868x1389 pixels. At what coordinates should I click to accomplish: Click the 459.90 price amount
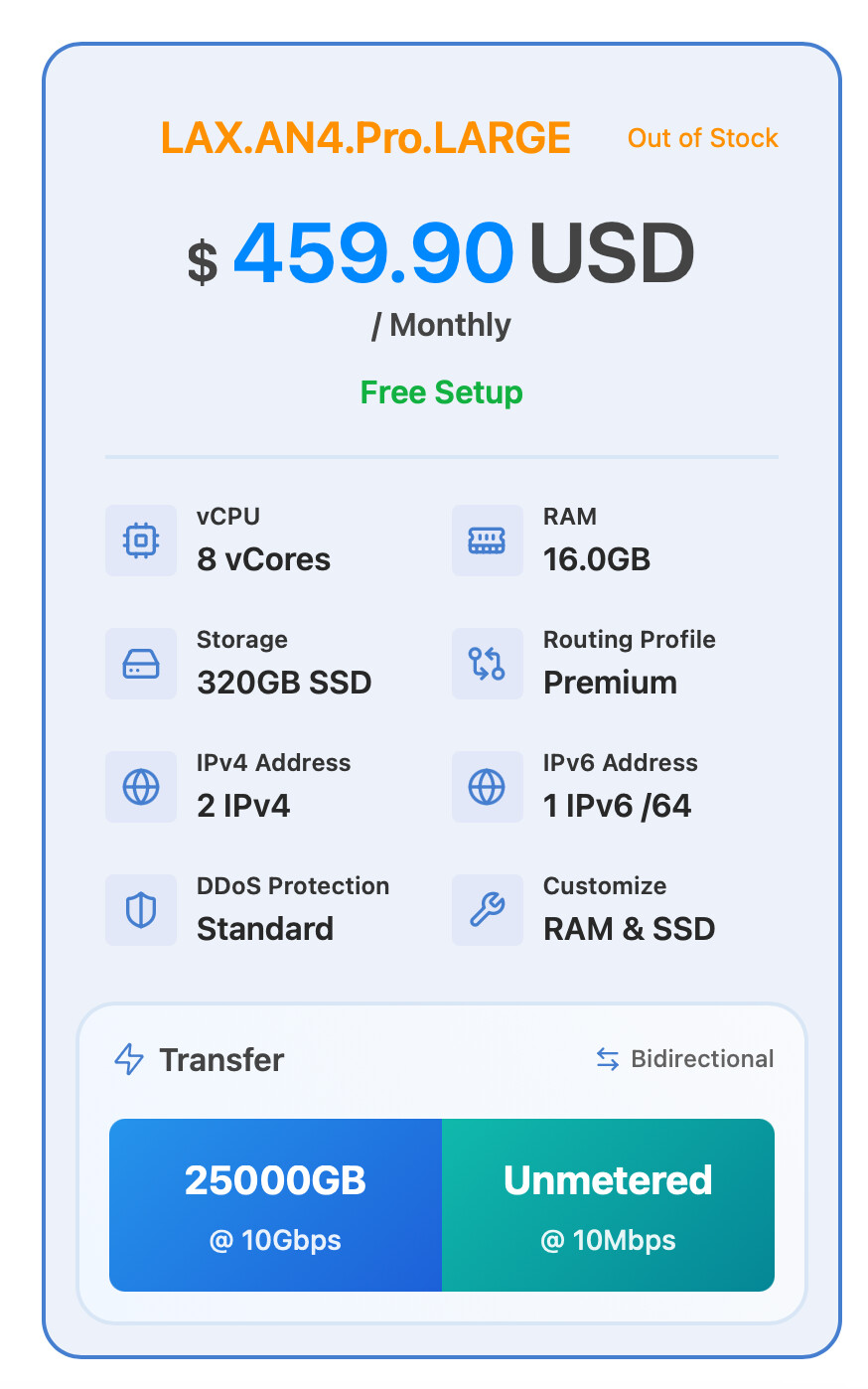[x=373, y=253]
